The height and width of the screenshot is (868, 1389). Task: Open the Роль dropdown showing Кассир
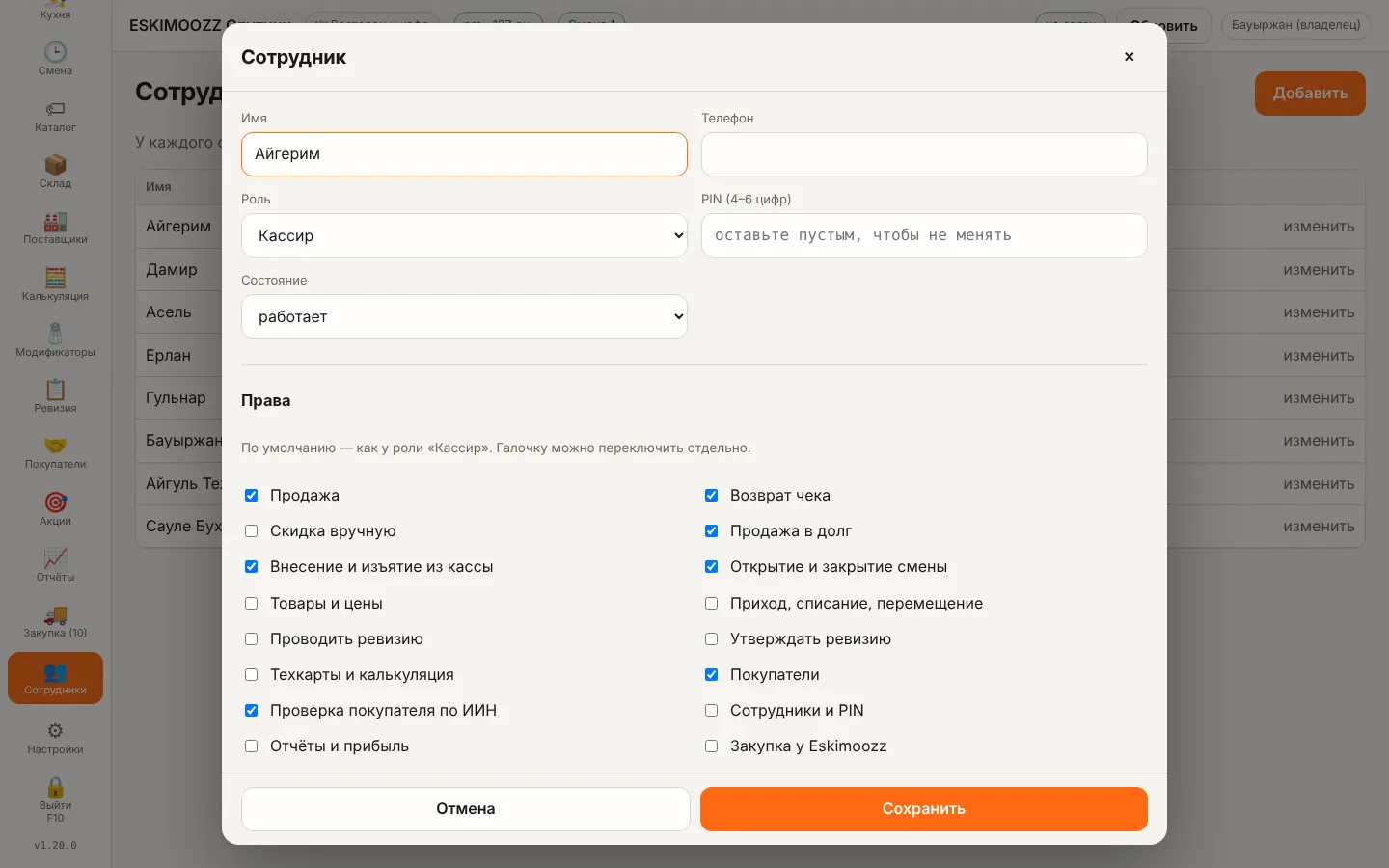(x=464, y=235)
